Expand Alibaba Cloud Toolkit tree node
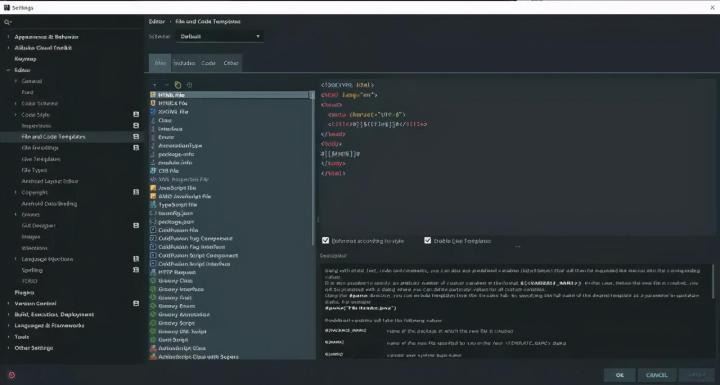The width and height of the screenshot is (720, 385). (x=8, y=48)
